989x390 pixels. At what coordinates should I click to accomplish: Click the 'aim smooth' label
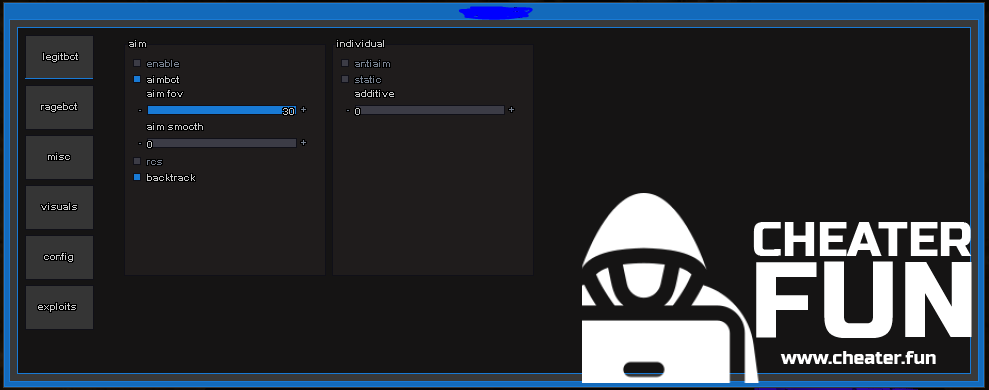(175, 127)
